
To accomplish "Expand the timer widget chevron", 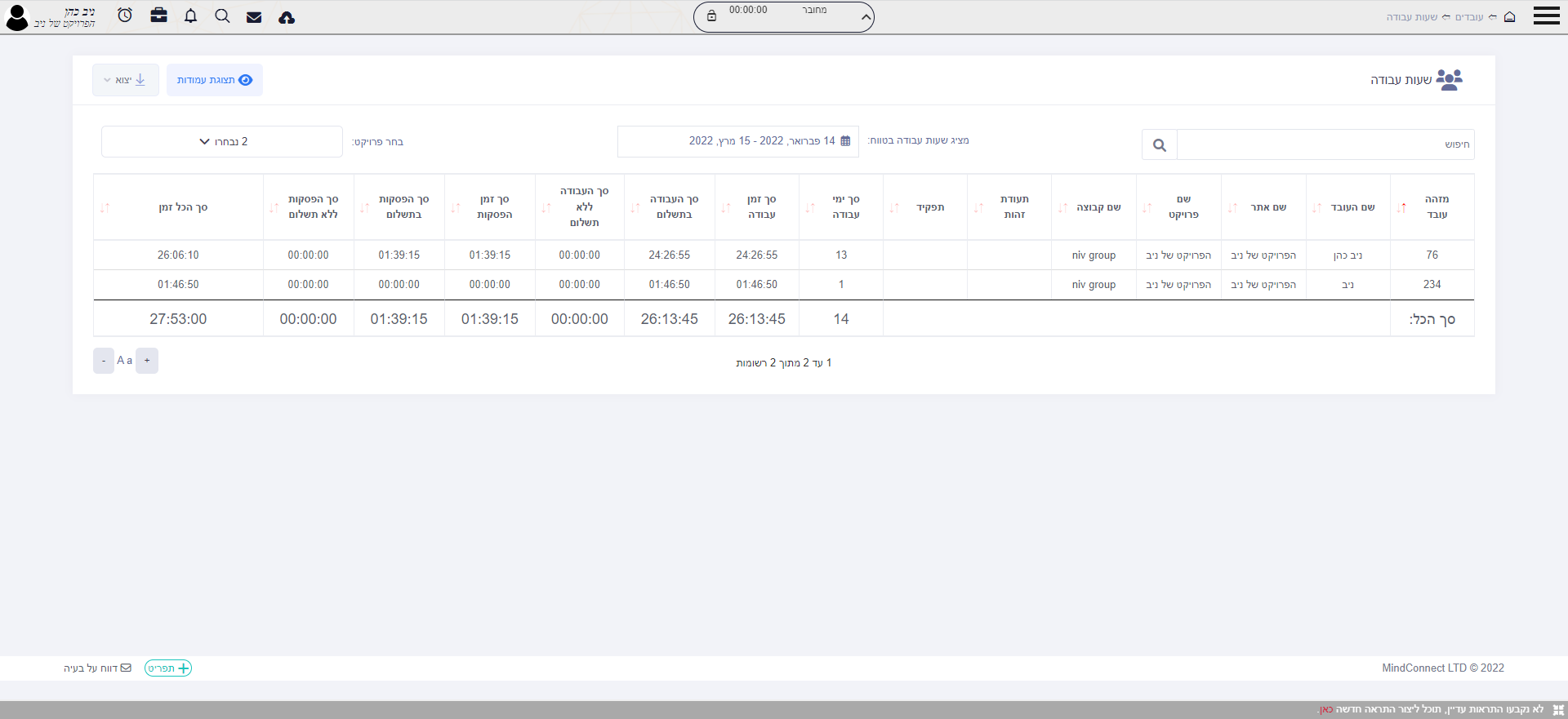I will coord(866,17).
